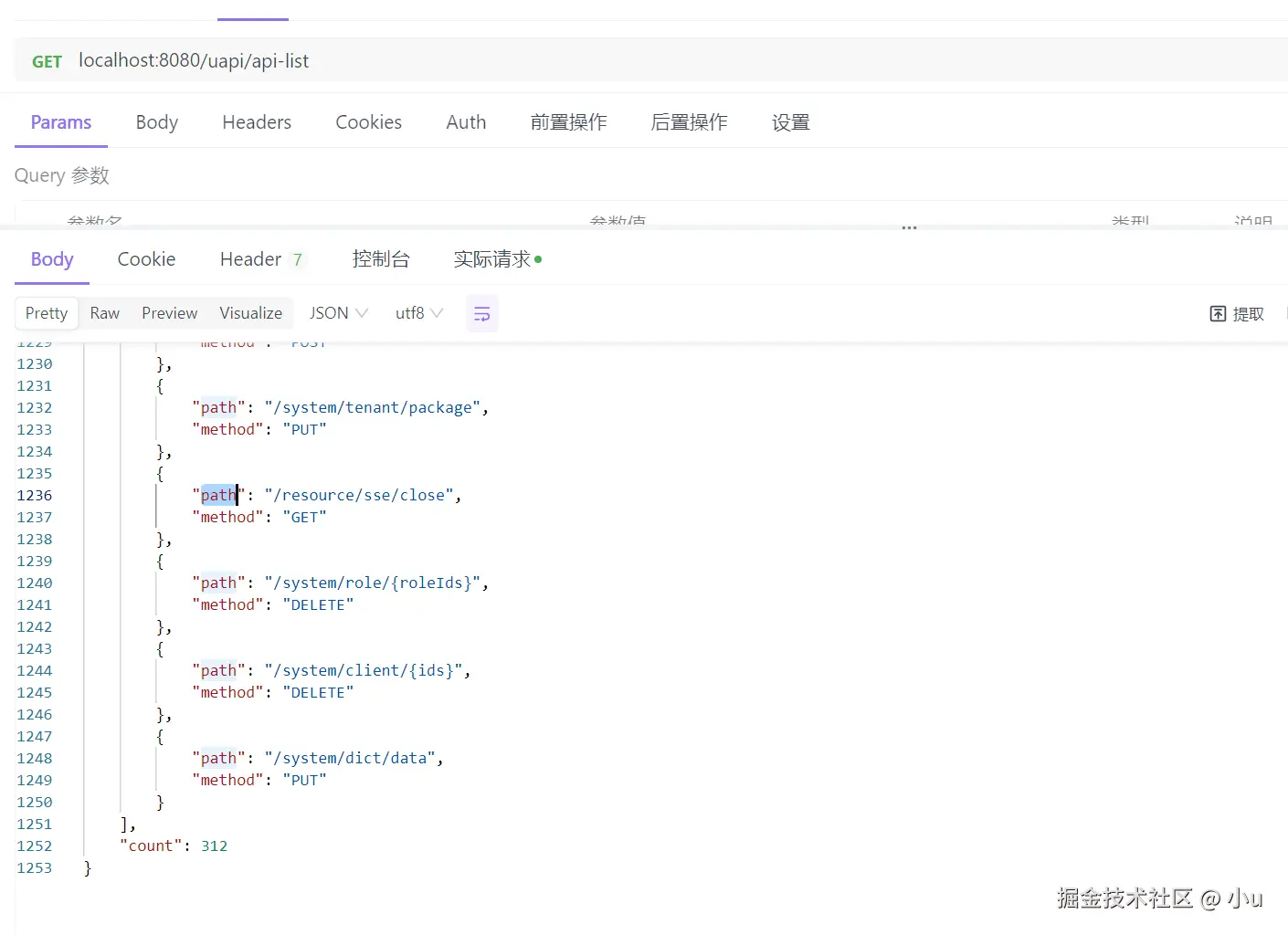
Task: Select the response Header tab
Action: (x=261, y=259)
